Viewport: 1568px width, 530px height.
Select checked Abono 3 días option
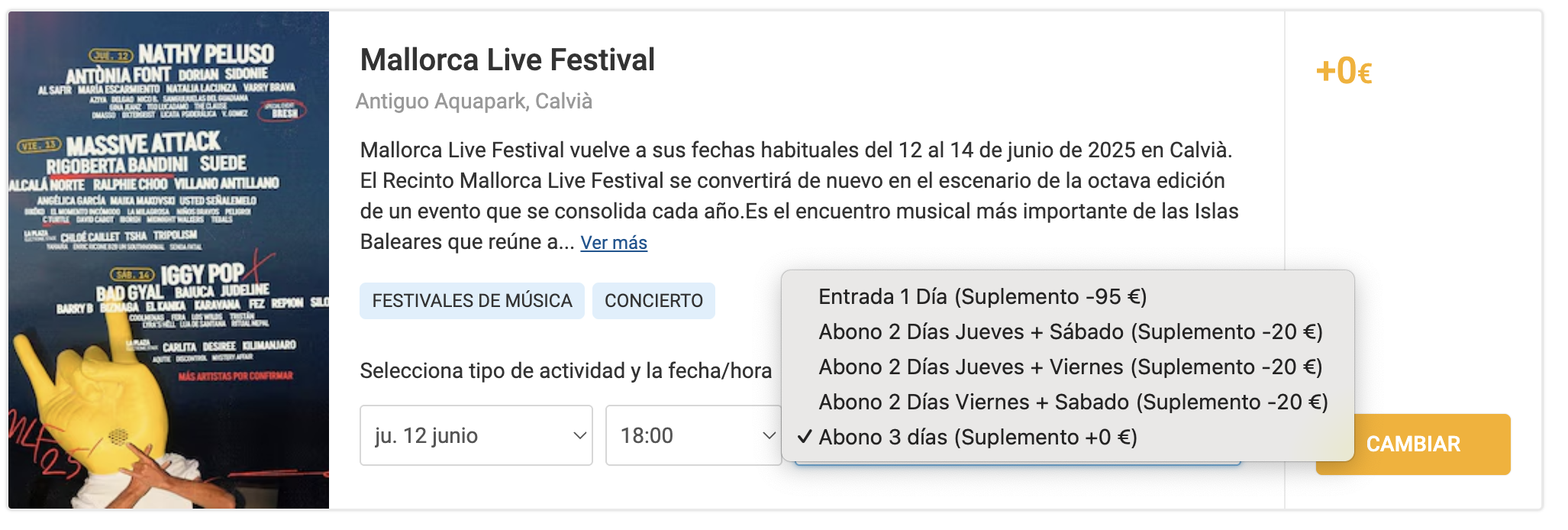1068,437
